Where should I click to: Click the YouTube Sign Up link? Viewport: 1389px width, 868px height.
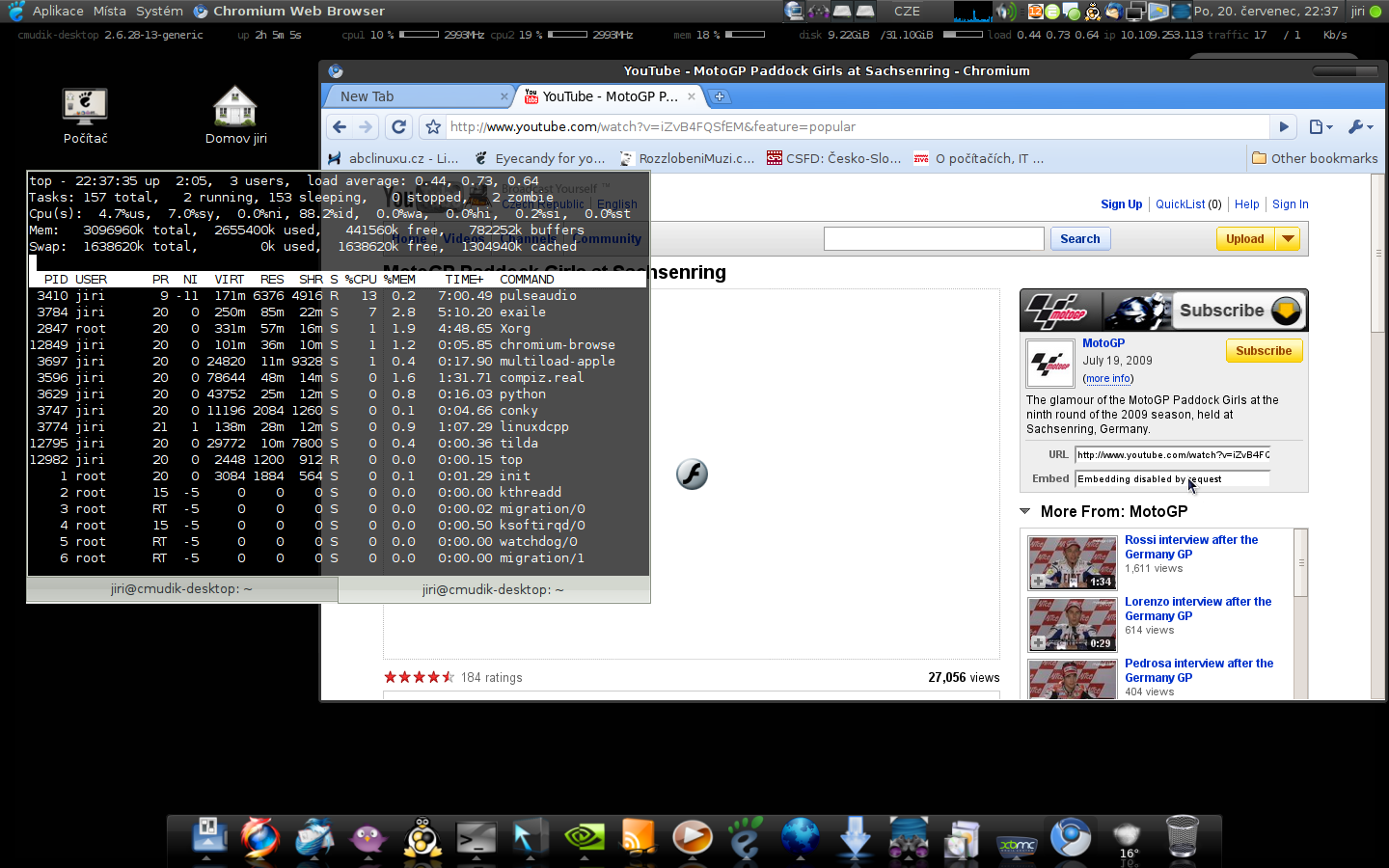click(x=1121, y=204)
